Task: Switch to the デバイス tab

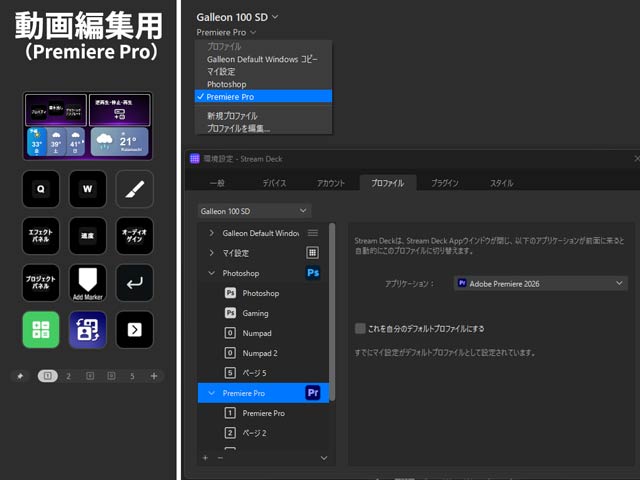Action: click(274, 183)
